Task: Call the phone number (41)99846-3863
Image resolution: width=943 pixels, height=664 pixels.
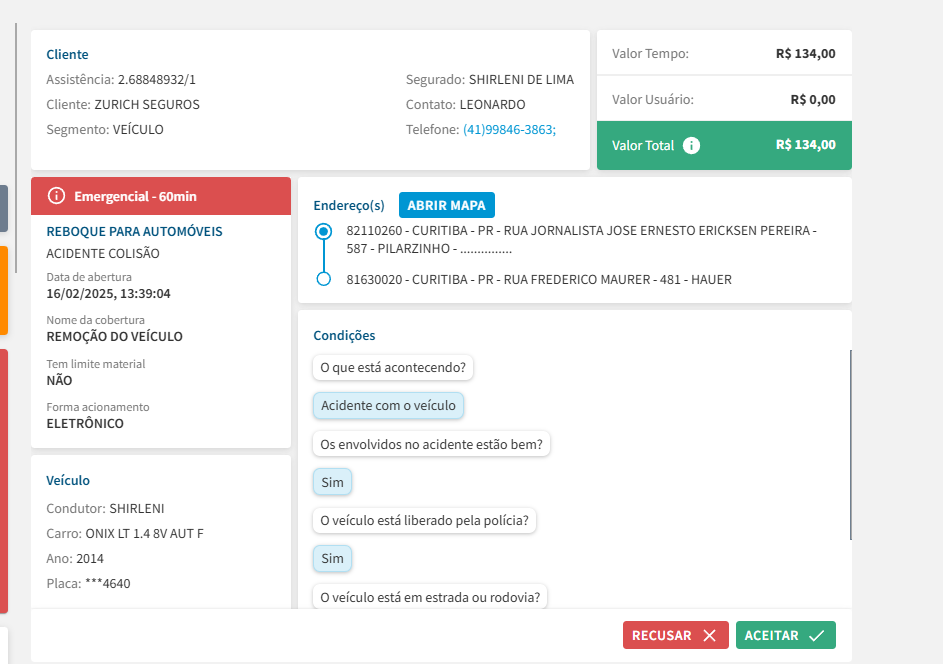Action: [x=509, y=129]
